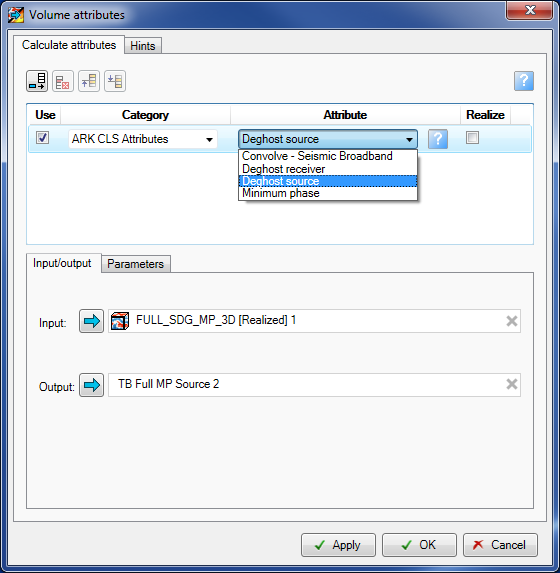Click the Realize column header

pyautogui.click(x=485, y=115)
